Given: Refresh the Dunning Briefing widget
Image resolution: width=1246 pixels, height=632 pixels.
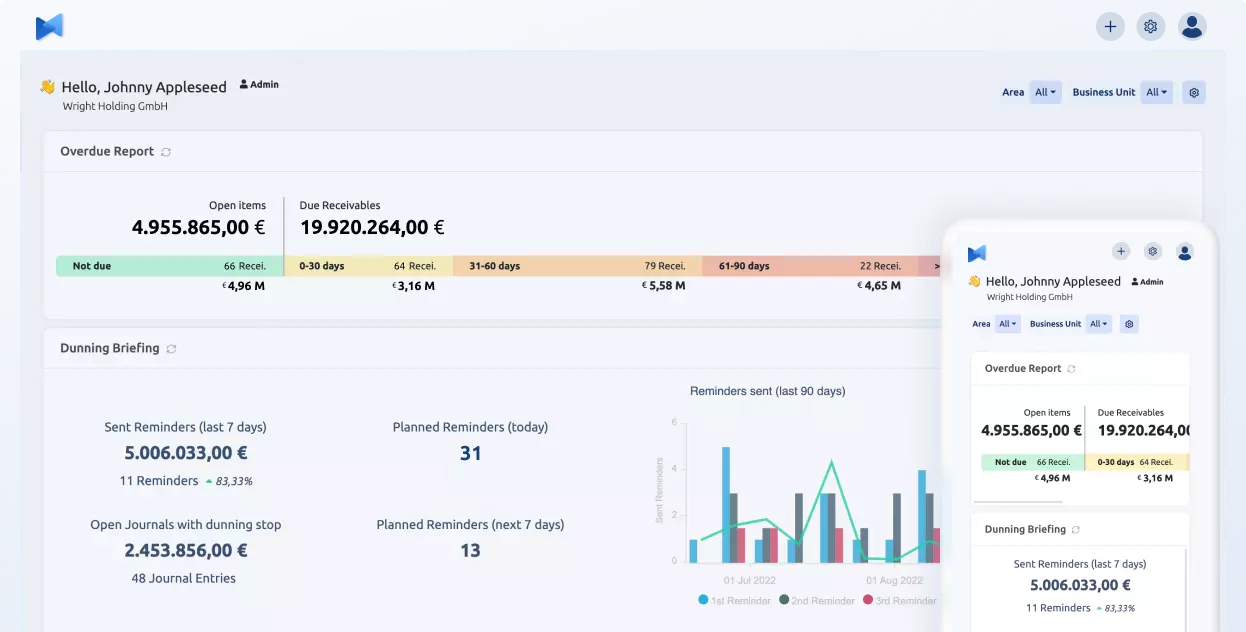Looking at the screenshot, I should point(170,348).
